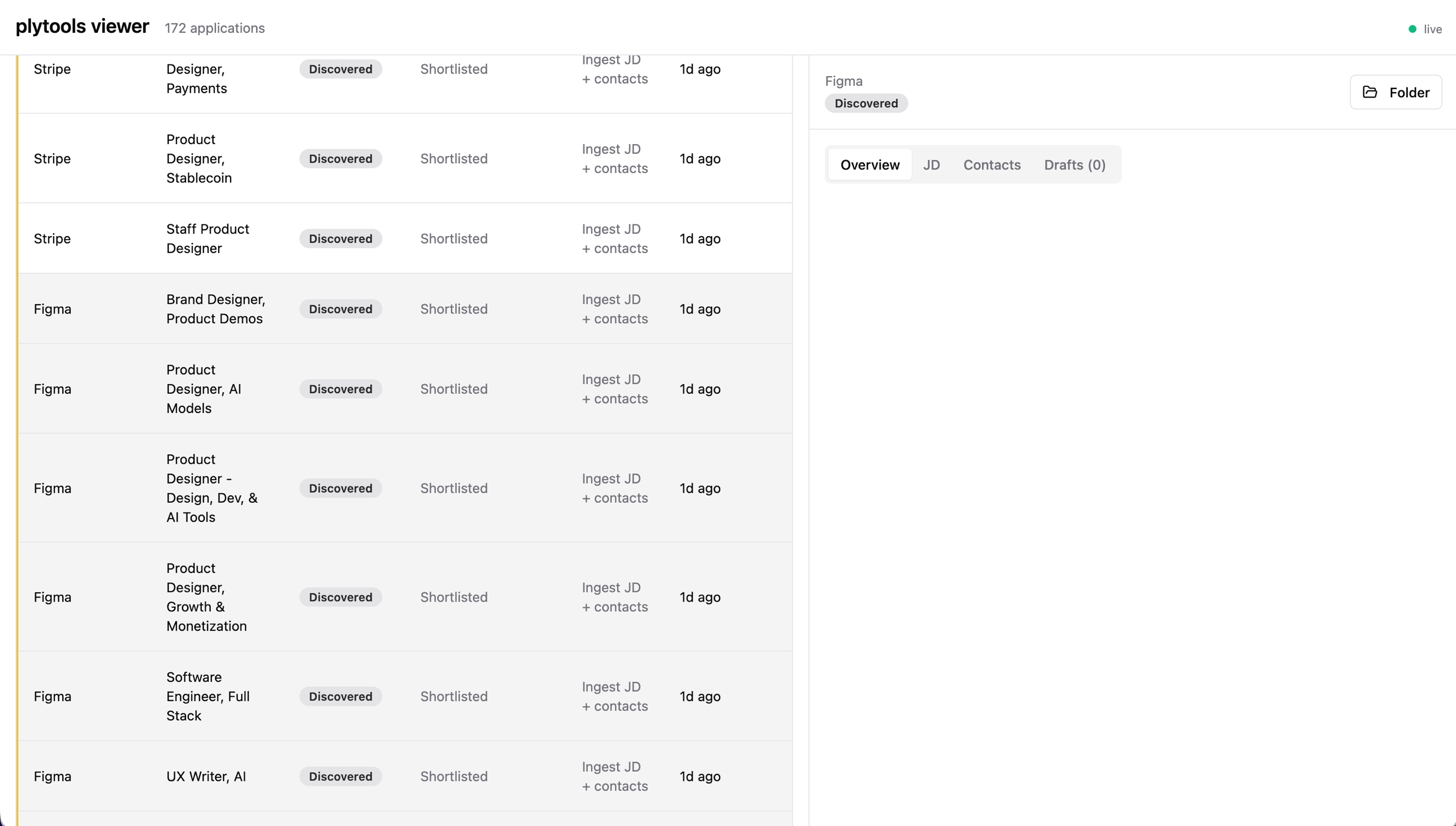Viewport: 1456px width, 826px height.
Task: Click the green live status dot
Action: tap(1412, 29)
